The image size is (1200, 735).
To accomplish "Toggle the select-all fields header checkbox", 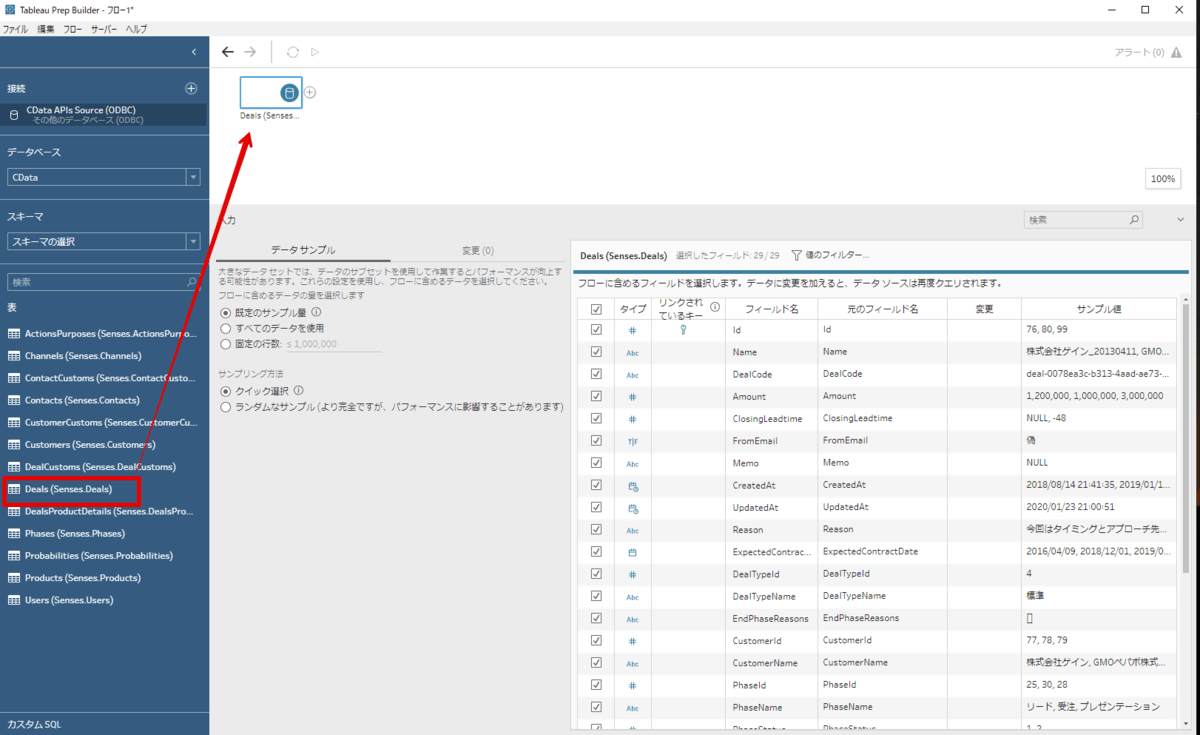I will coord(597,309).
